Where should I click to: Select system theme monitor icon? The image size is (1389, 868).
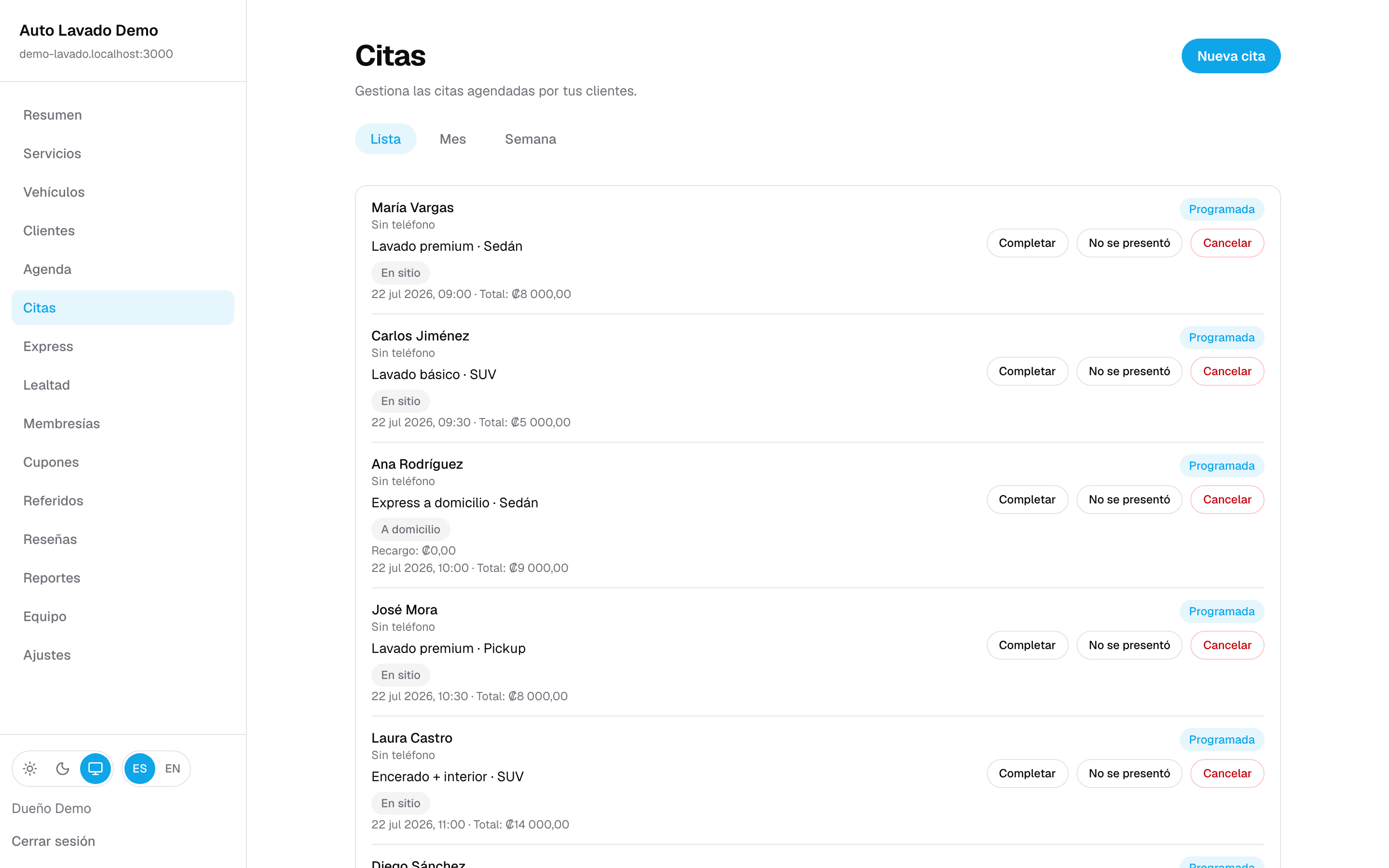pos(95,768)
